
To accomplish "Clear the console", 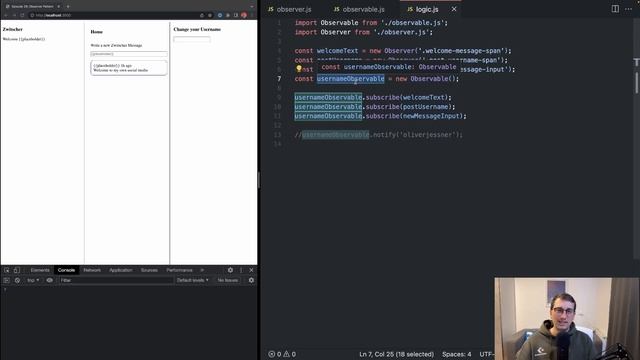I will tap(17, 280).
